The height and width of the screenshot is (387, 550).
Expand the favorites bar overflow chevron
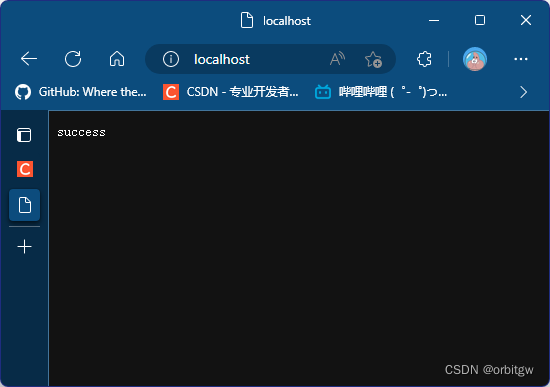pyautogui.click(x=523, y=92)
